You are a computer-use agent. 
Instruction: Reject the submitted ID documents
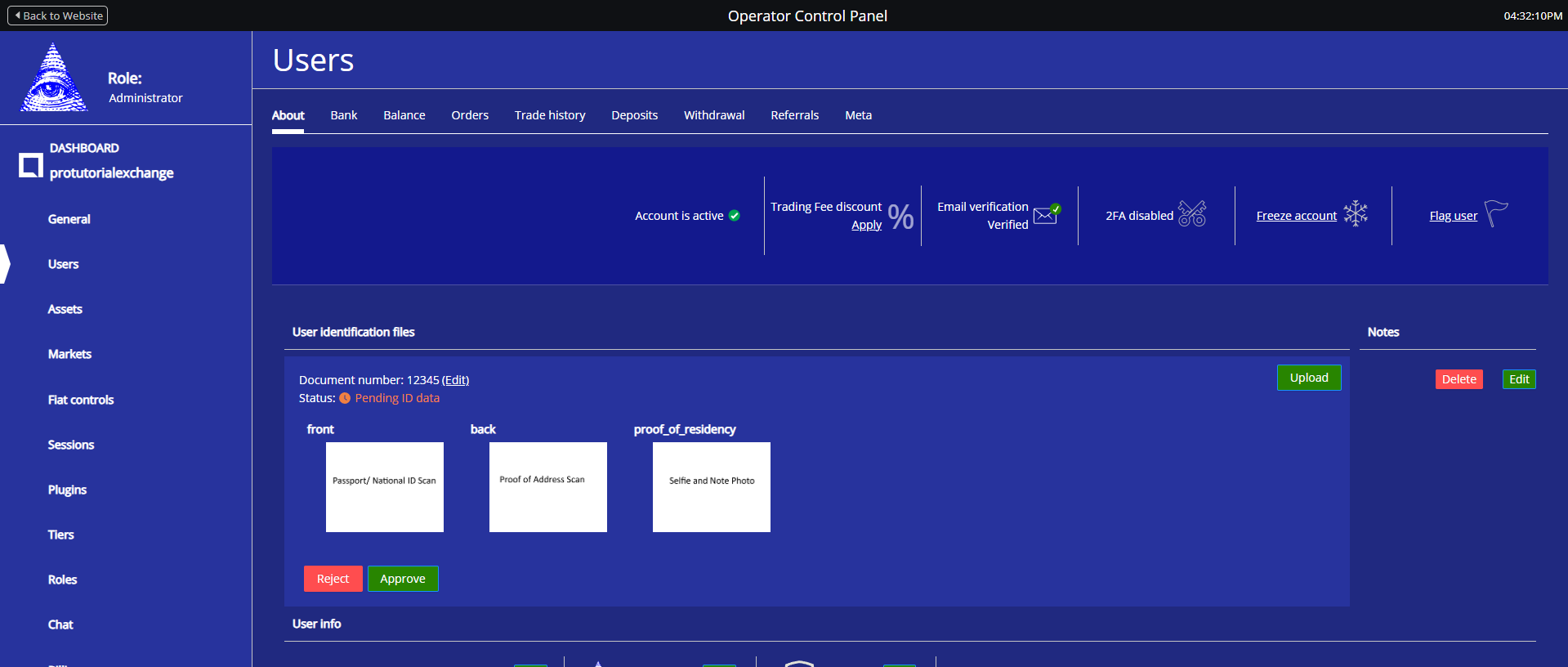(x=333, y=579)
